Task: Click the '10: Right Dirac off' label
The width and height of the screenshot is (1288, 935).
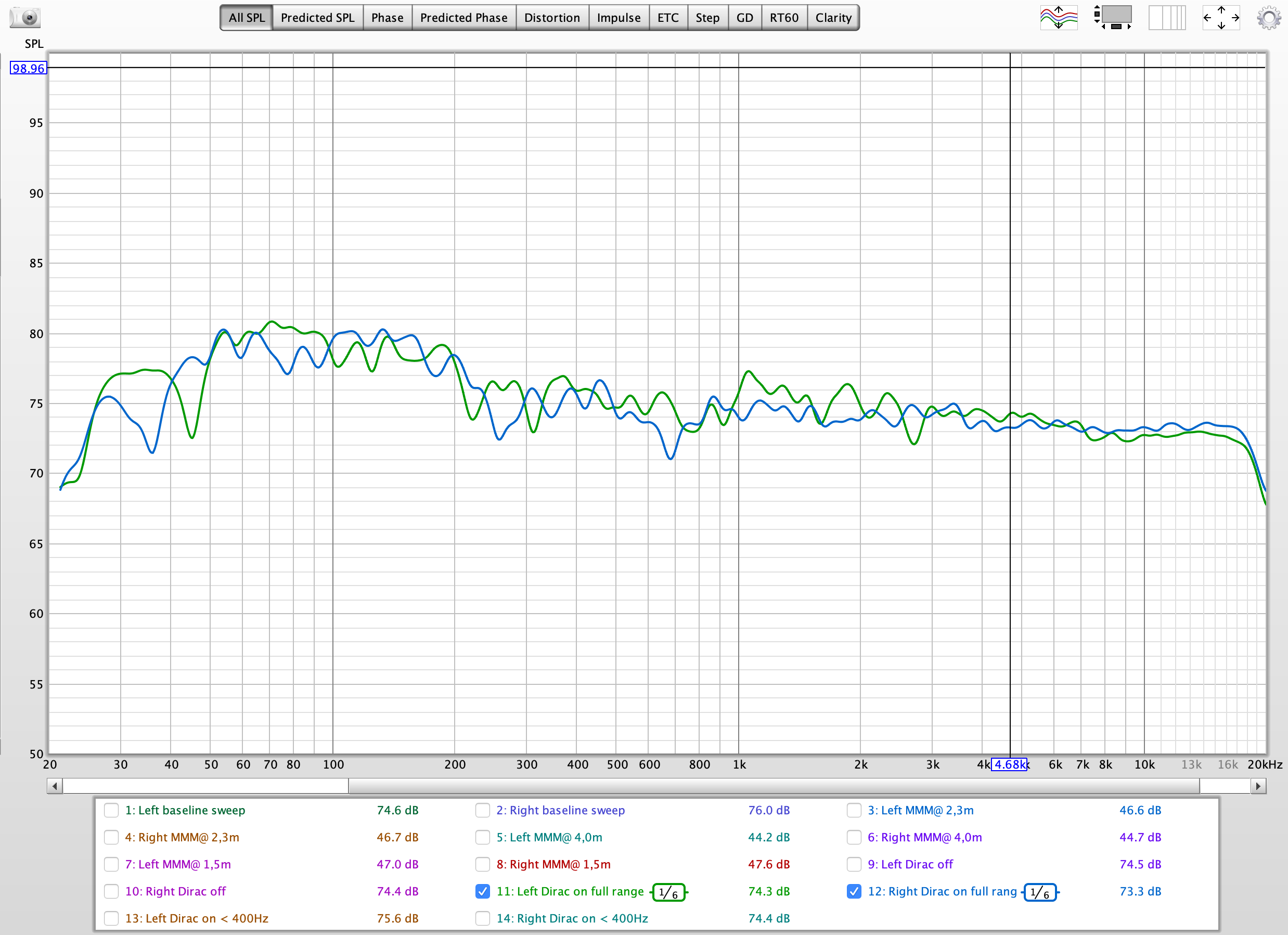Action: (175, 891)
